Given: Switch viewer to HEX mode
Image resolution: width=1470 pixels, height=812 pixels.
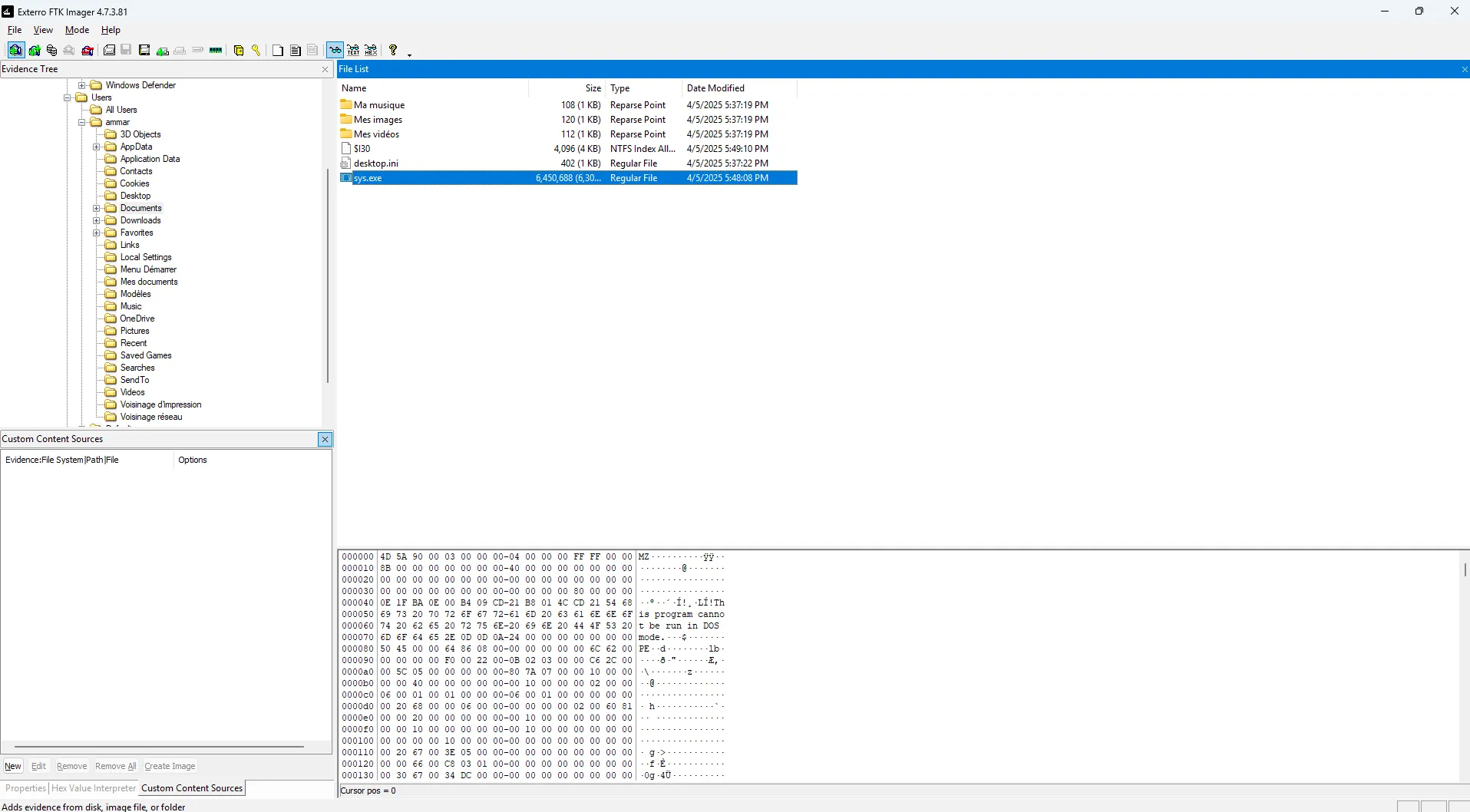Looking at the screenshot, I should 371,51.
